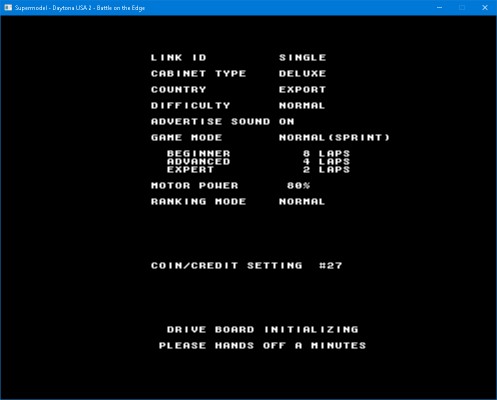
Task: Click the 4 LAPS value
Action: tap(327, 161)
